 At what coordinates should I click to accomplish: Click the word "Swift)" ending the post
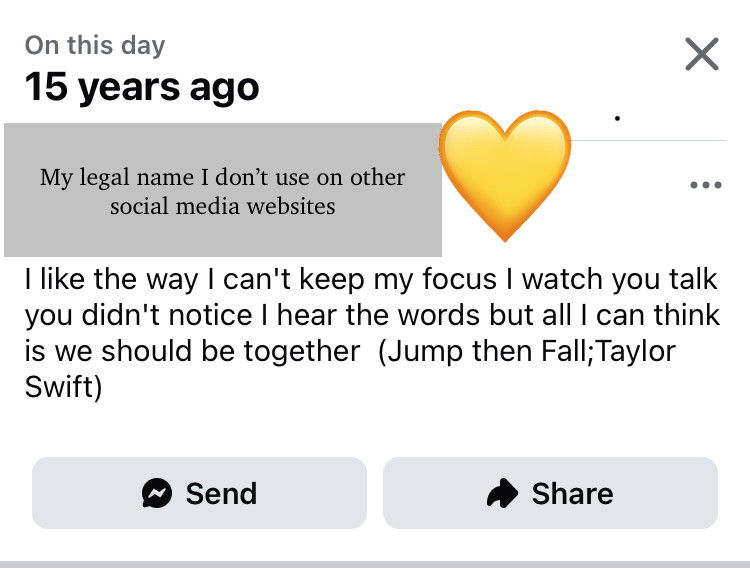pos(63,387)
